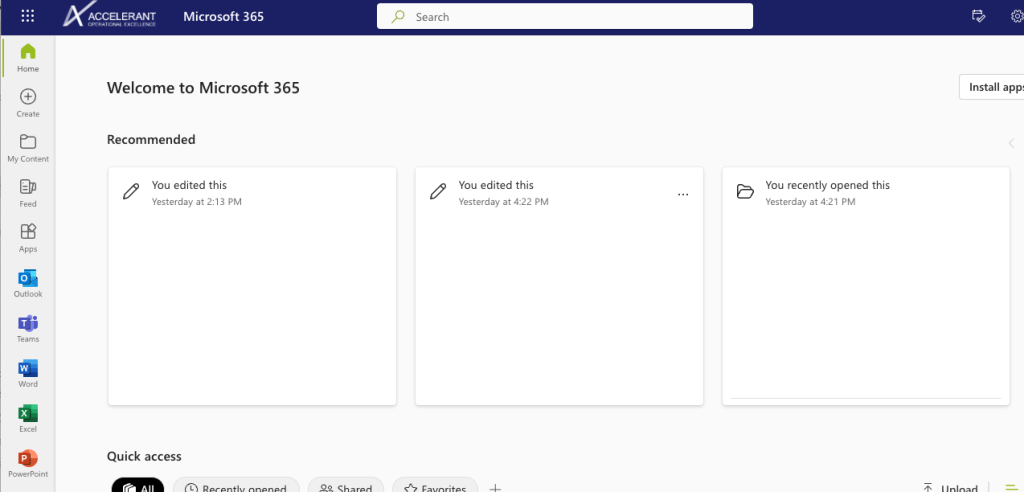
Task: Open the Settings gear in header
Action: pos(1016,16)
